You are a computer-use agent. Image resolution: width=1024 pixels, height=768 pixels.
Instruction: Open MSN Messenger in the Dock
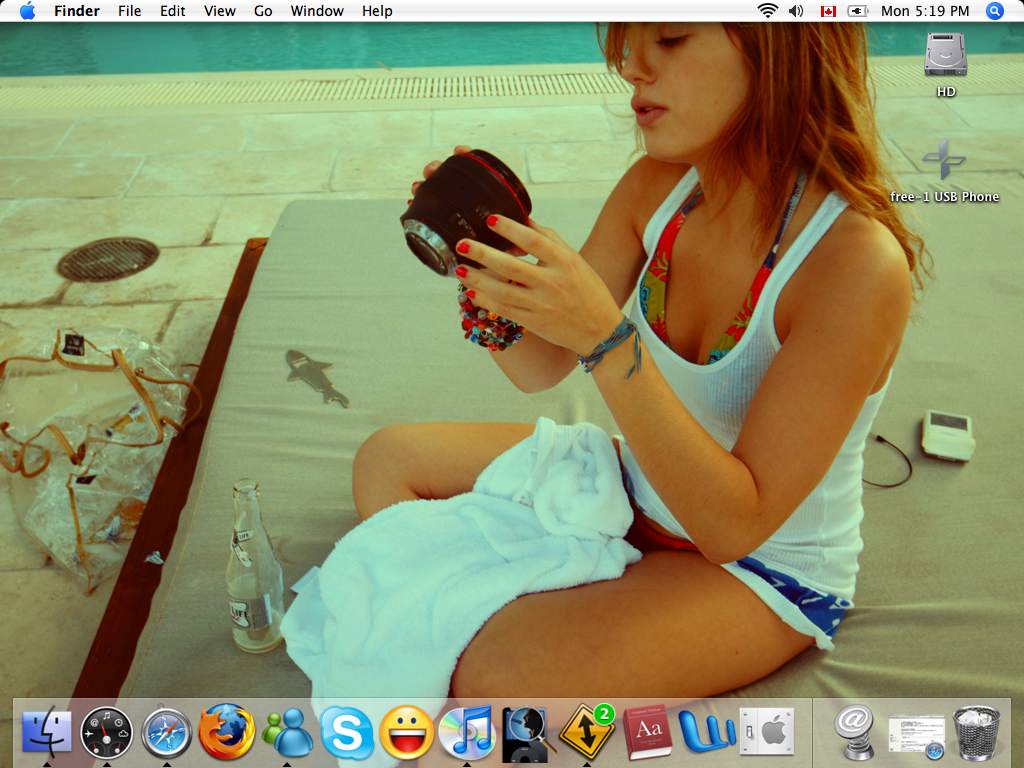(287, 733)
